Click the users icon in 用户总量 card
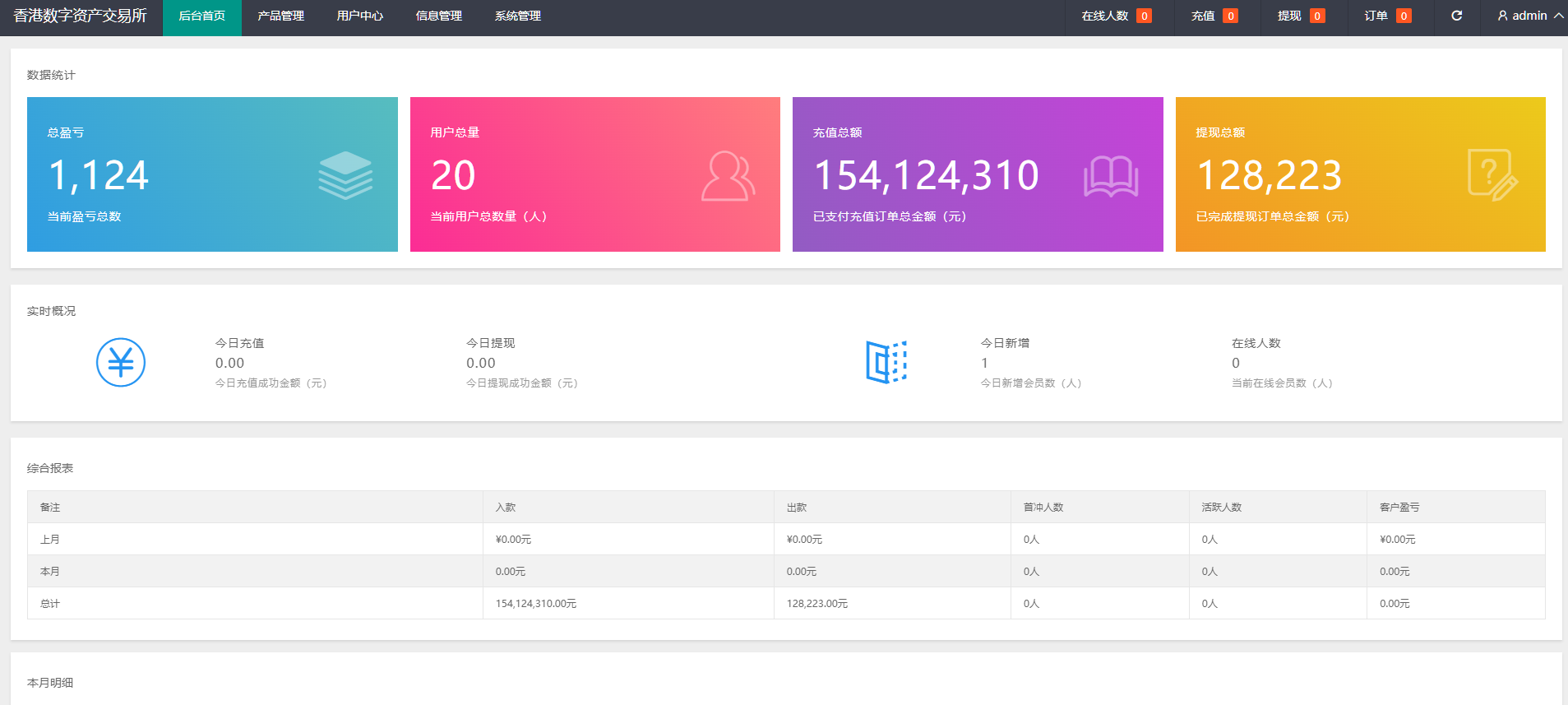The image size is (1568, 705). coord(728,175)
